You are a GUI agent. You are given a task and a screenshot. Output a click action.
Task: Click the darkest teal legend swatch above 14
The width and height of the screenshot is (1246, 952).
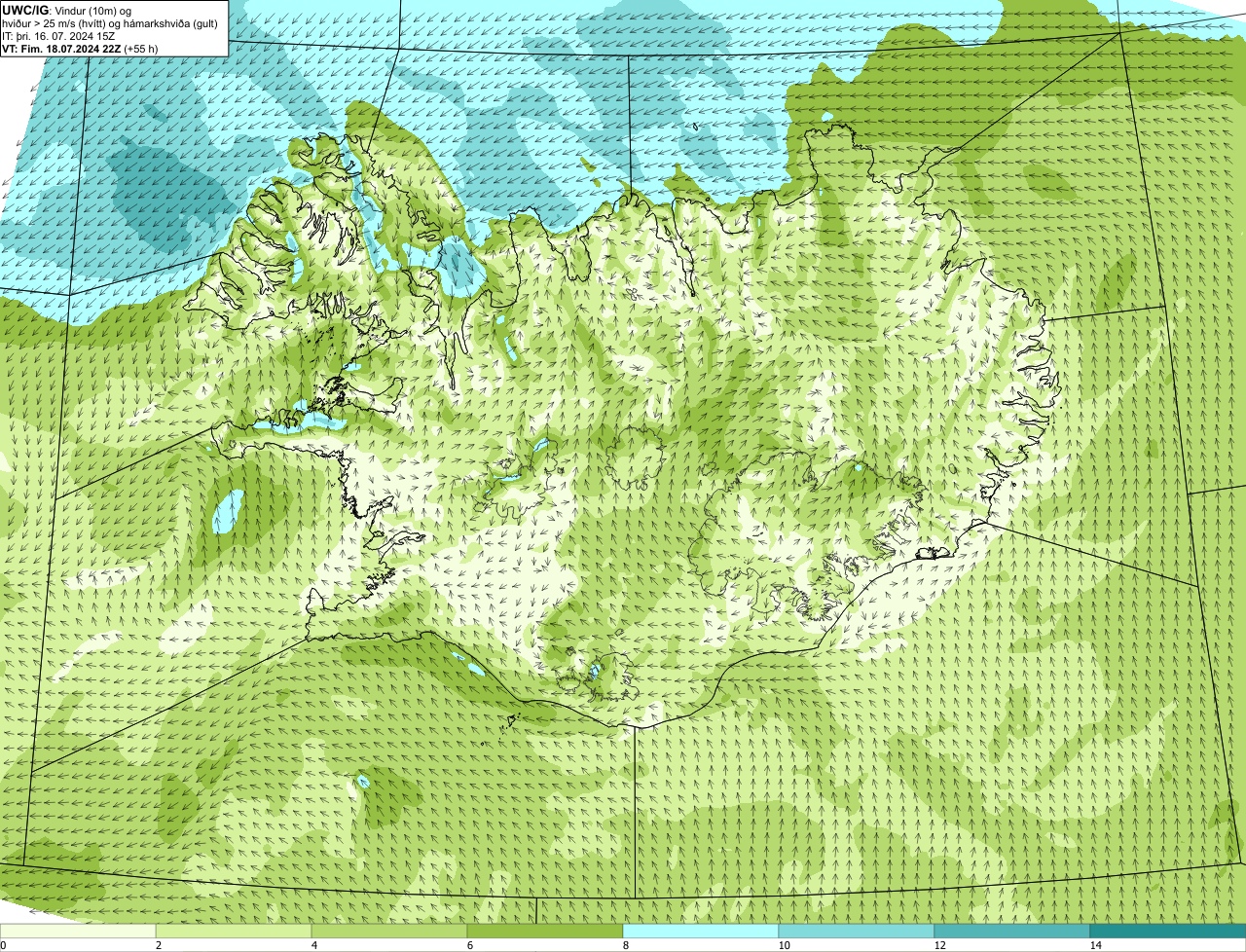1168,931
